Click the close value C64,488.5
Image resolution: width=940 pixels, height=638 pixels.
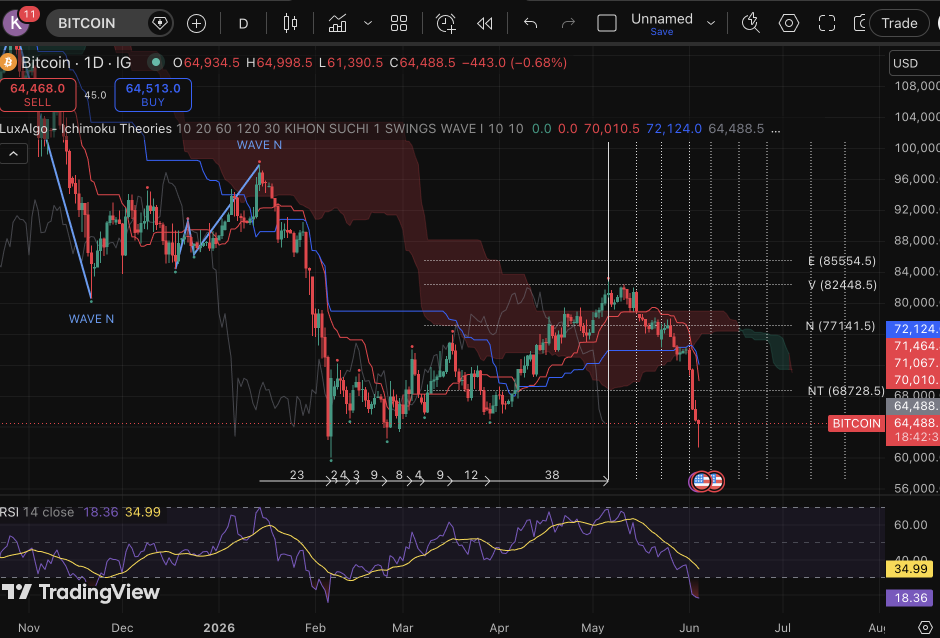click(423, 62)
